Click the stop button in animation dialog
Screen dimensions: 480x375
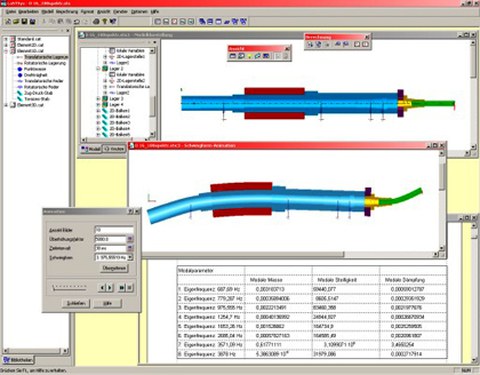[130, 287]
